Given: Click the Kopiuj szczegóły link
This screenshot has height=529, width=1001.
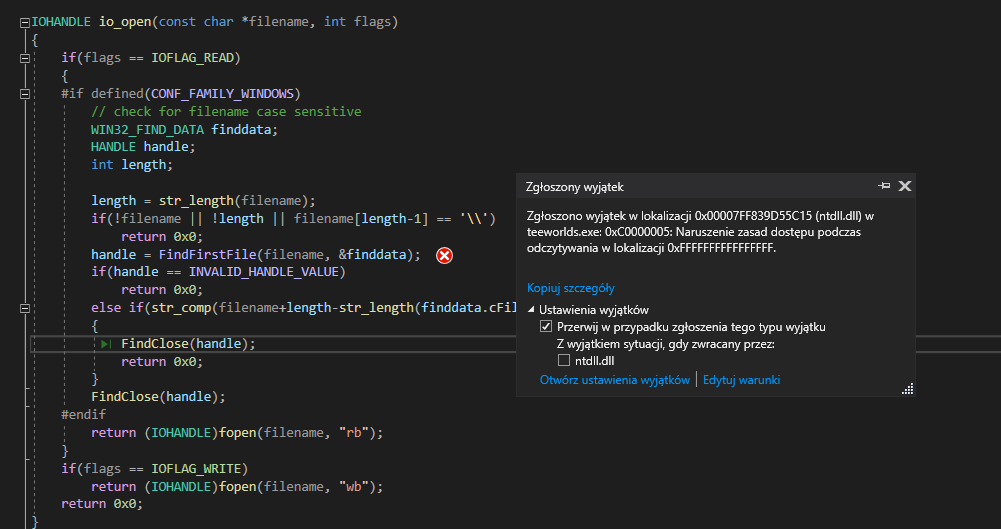Looking at the screenshot, I should [571, 288].
